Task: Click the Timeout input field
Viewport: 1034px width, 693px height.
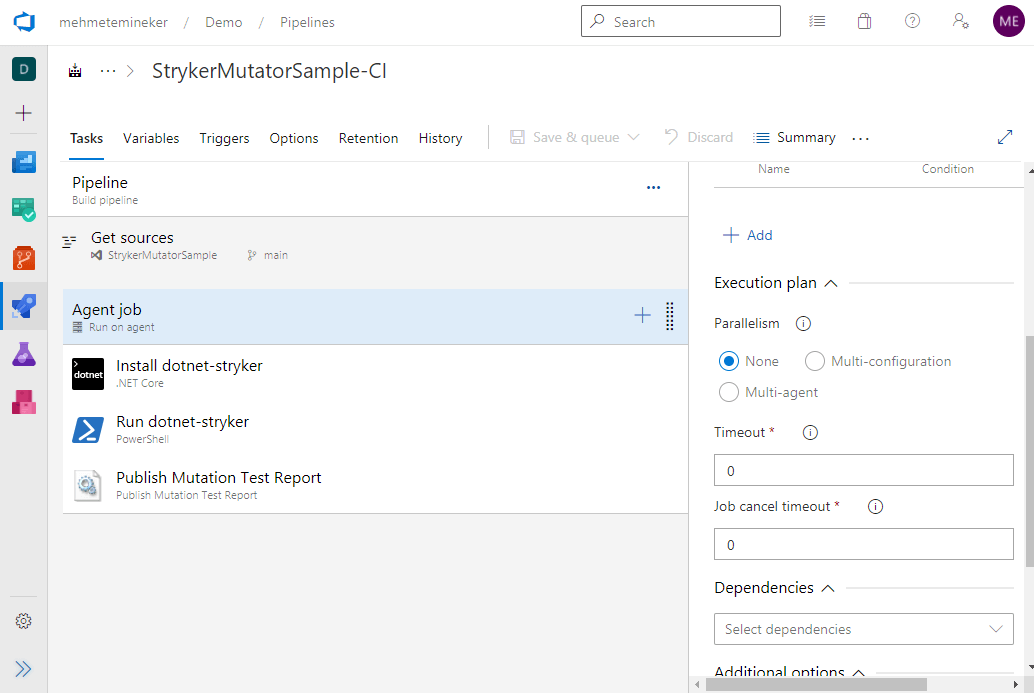Action: [864, 470]
